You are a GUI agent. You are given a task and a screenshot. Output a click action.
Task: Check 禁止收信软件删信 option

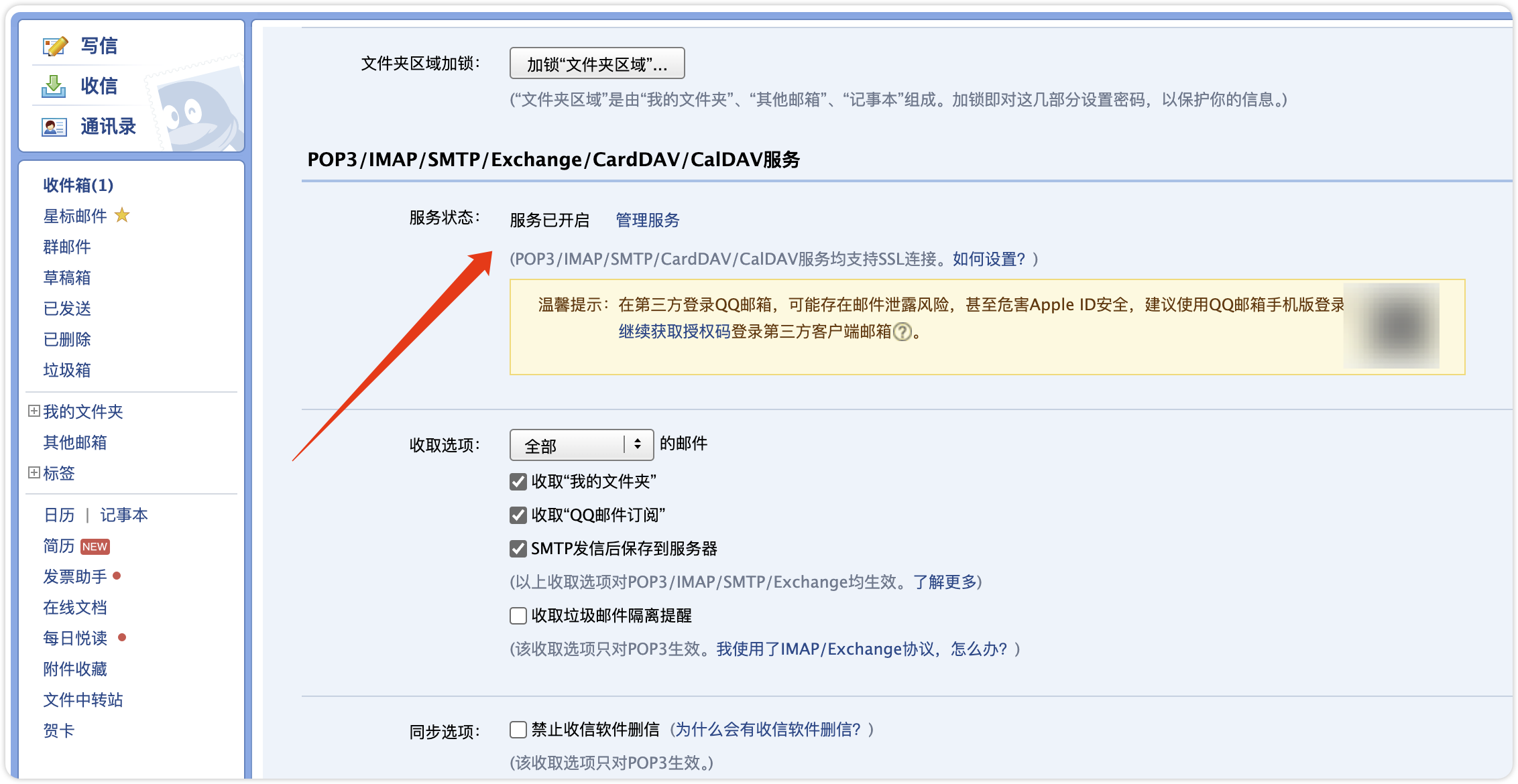tap(518, 730)
